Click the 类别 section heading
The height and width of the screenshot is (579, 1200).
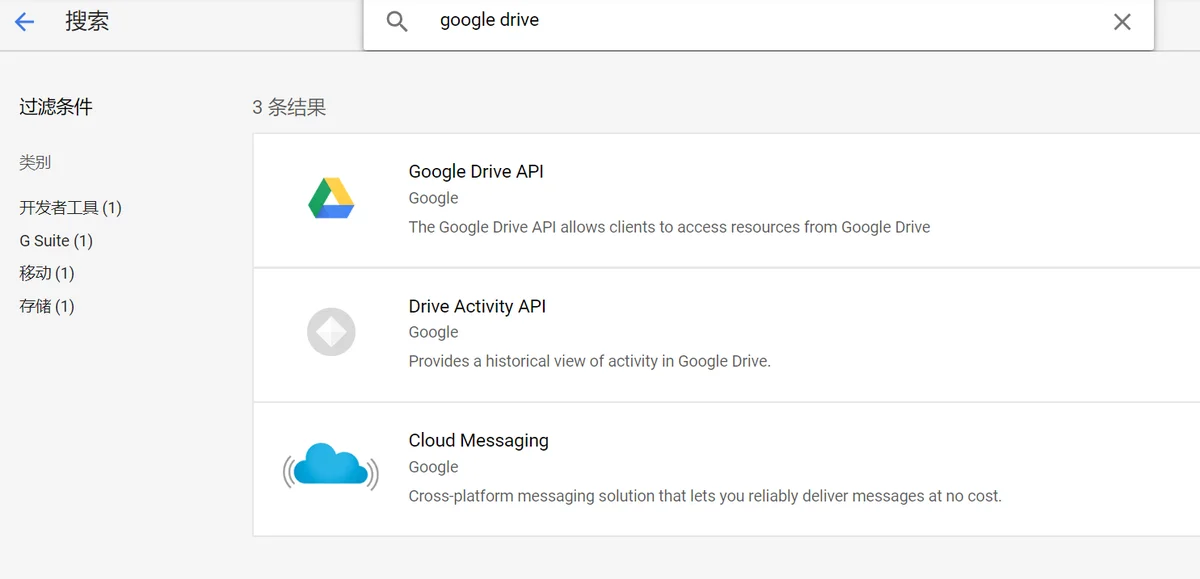(35, 162)
